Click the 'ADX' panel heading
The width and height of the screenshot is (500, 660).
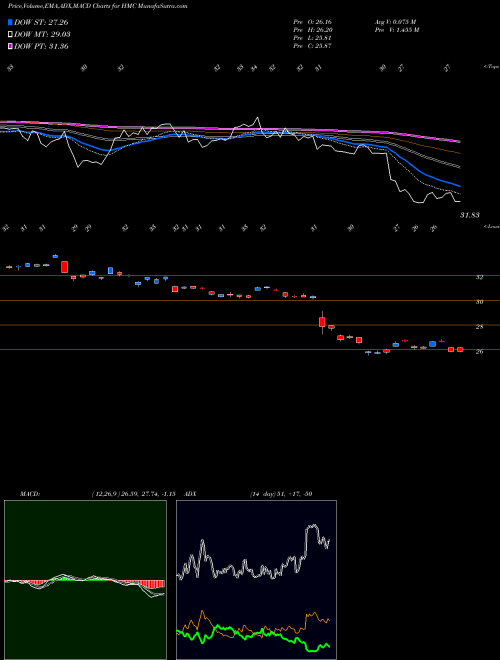(191, 494)
